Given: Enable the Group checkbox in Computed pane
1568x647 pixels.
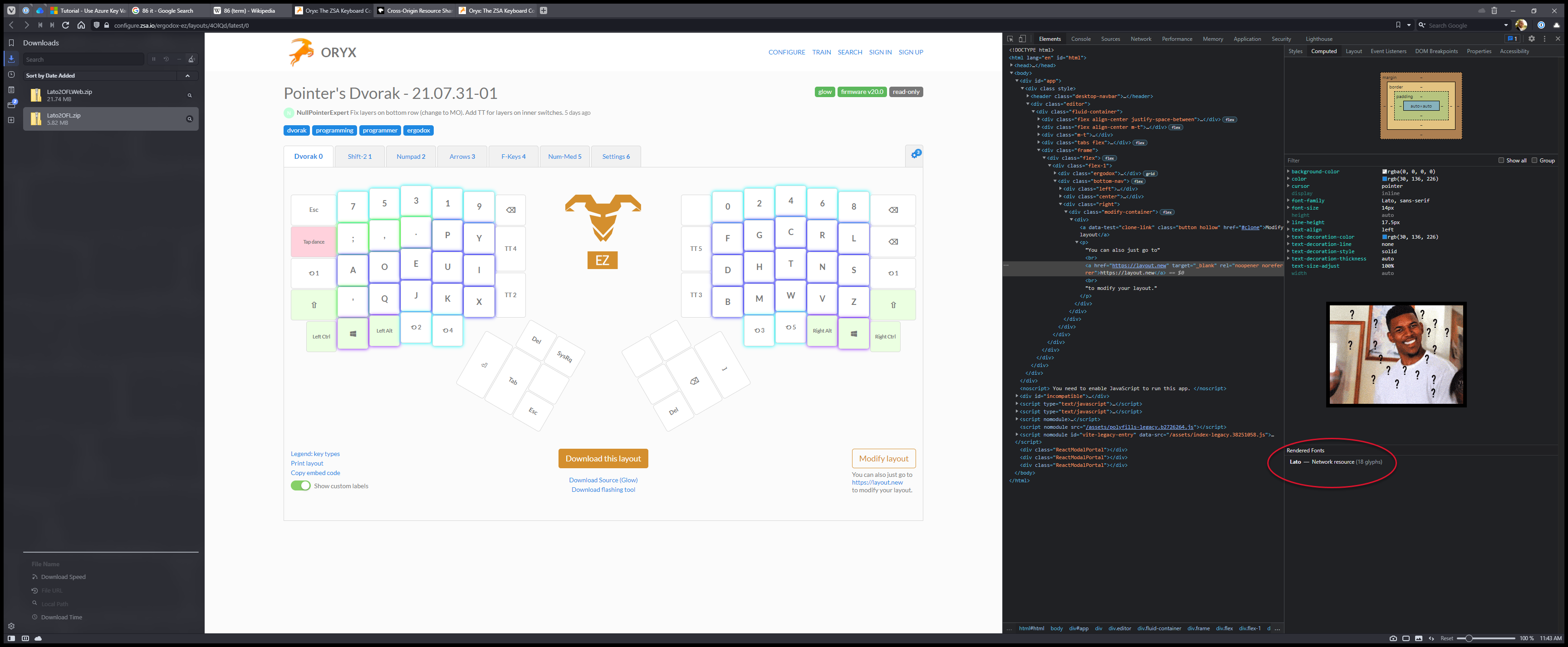Looking at the screenshot, I should [x=1534, y=161].
